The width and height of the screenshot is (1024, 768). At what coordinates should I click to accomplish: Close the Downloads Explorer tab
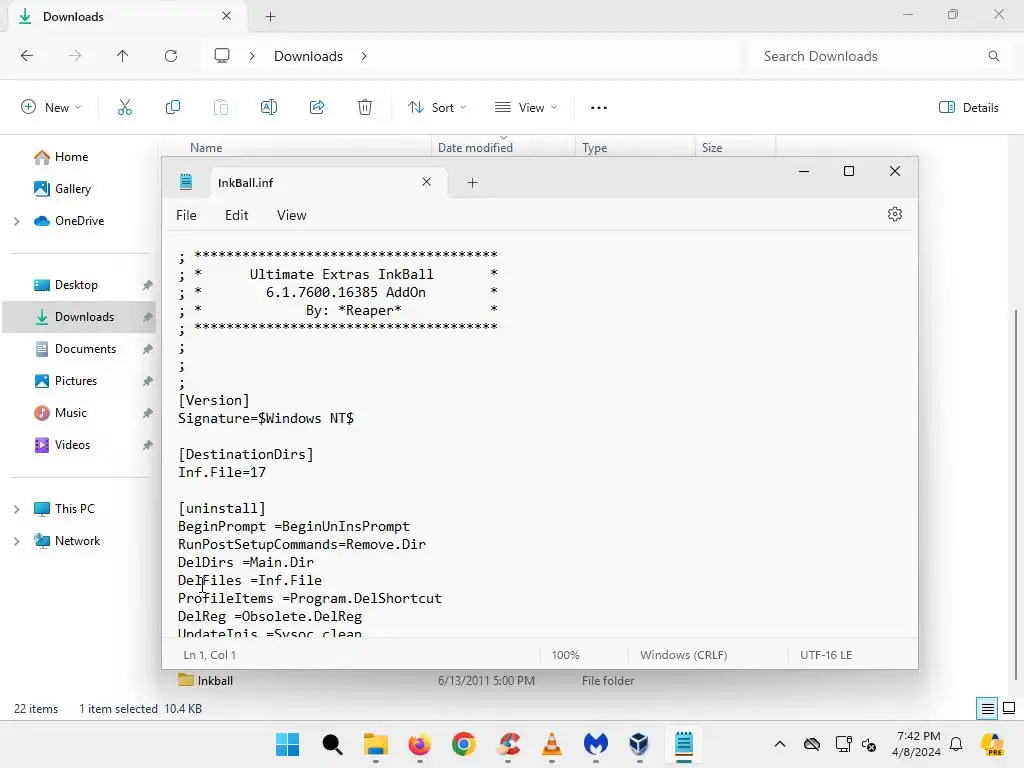tap(227, 16)
